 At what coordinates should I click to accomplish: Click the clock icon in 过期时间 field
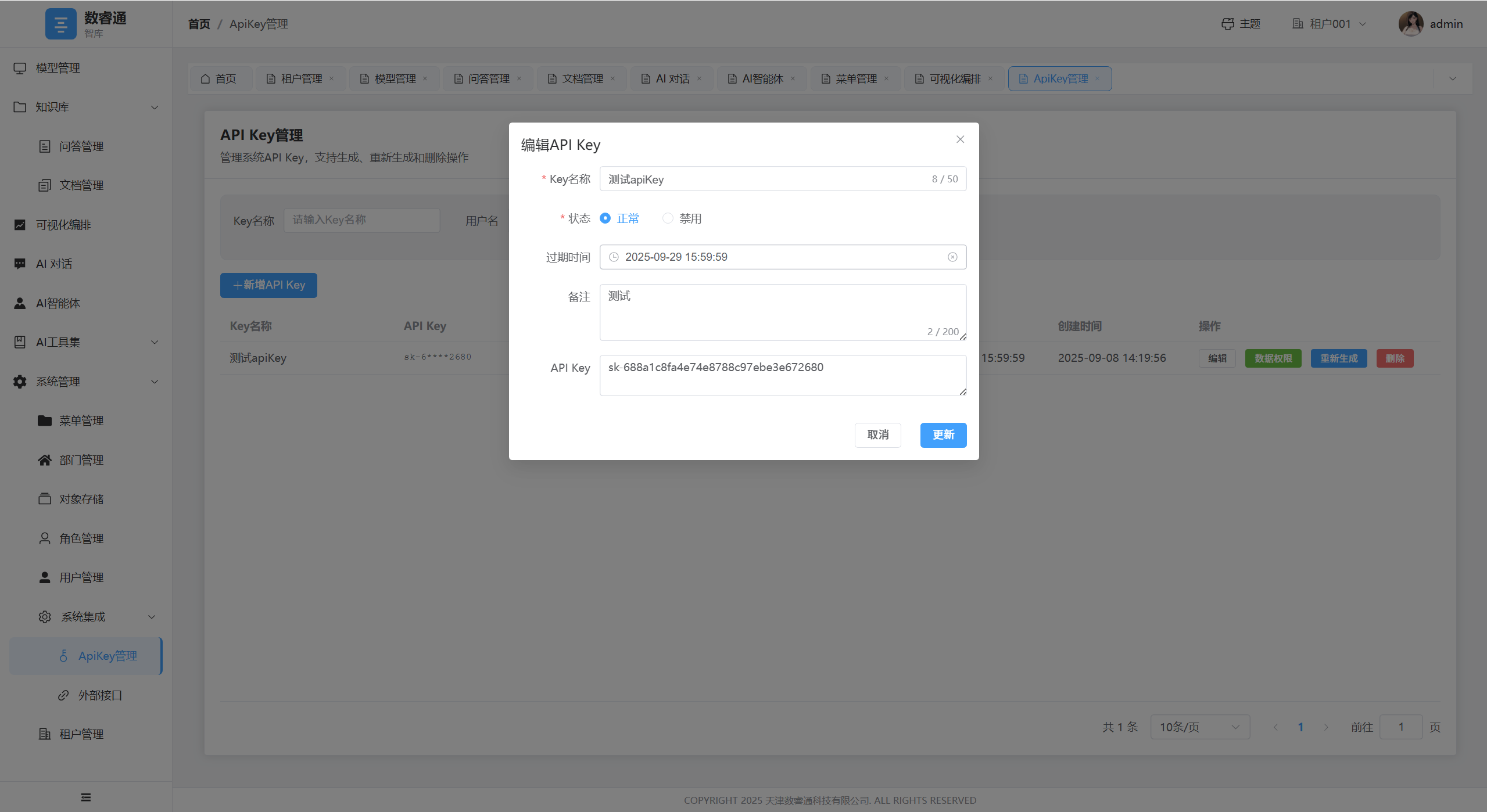614,257
